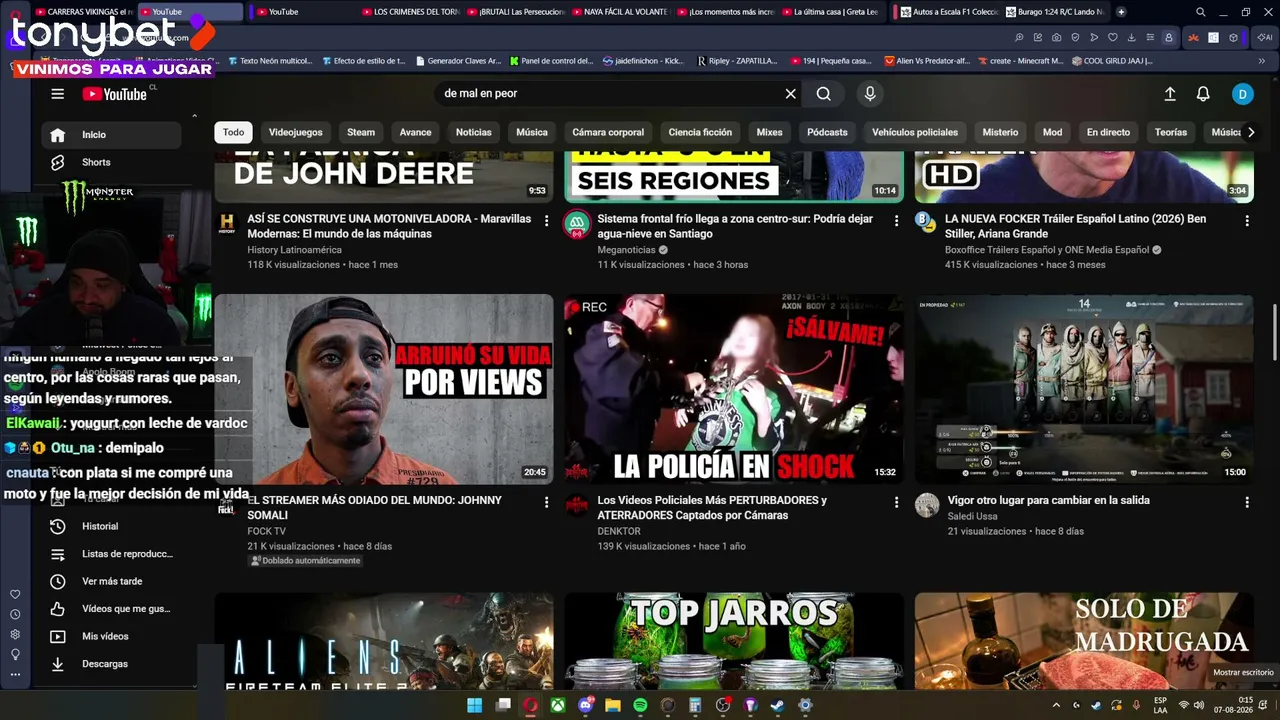Select the "Steam" filter chip
Image resolution: width=1280 pixels, height=720 pixels.
361,132
